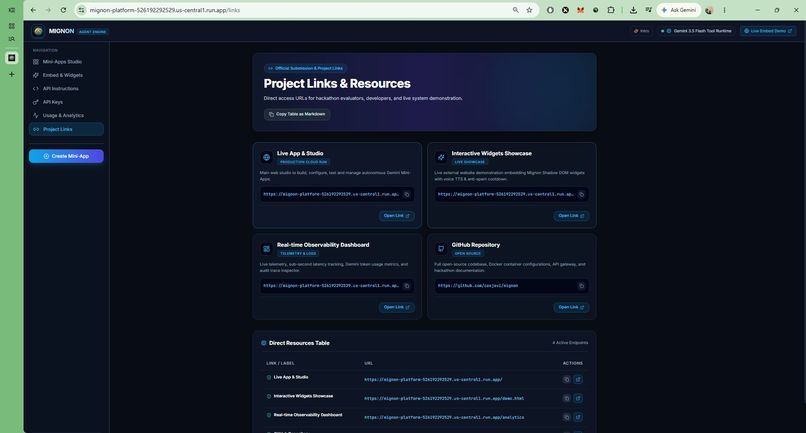806x433 pixels.
Task: Click the Mignon logo icon
Action: point(38,31)
